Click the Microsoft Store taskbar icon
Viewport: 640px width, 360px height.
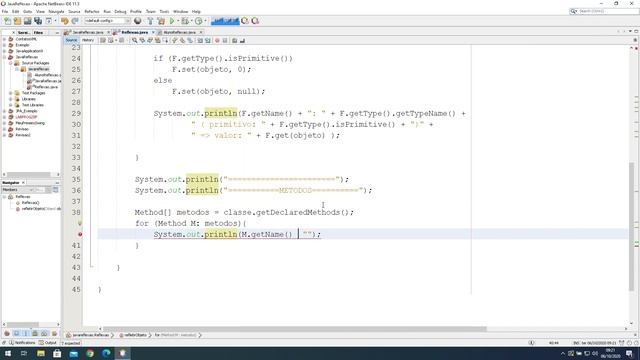pyautogui.click(x=57, y=353)
